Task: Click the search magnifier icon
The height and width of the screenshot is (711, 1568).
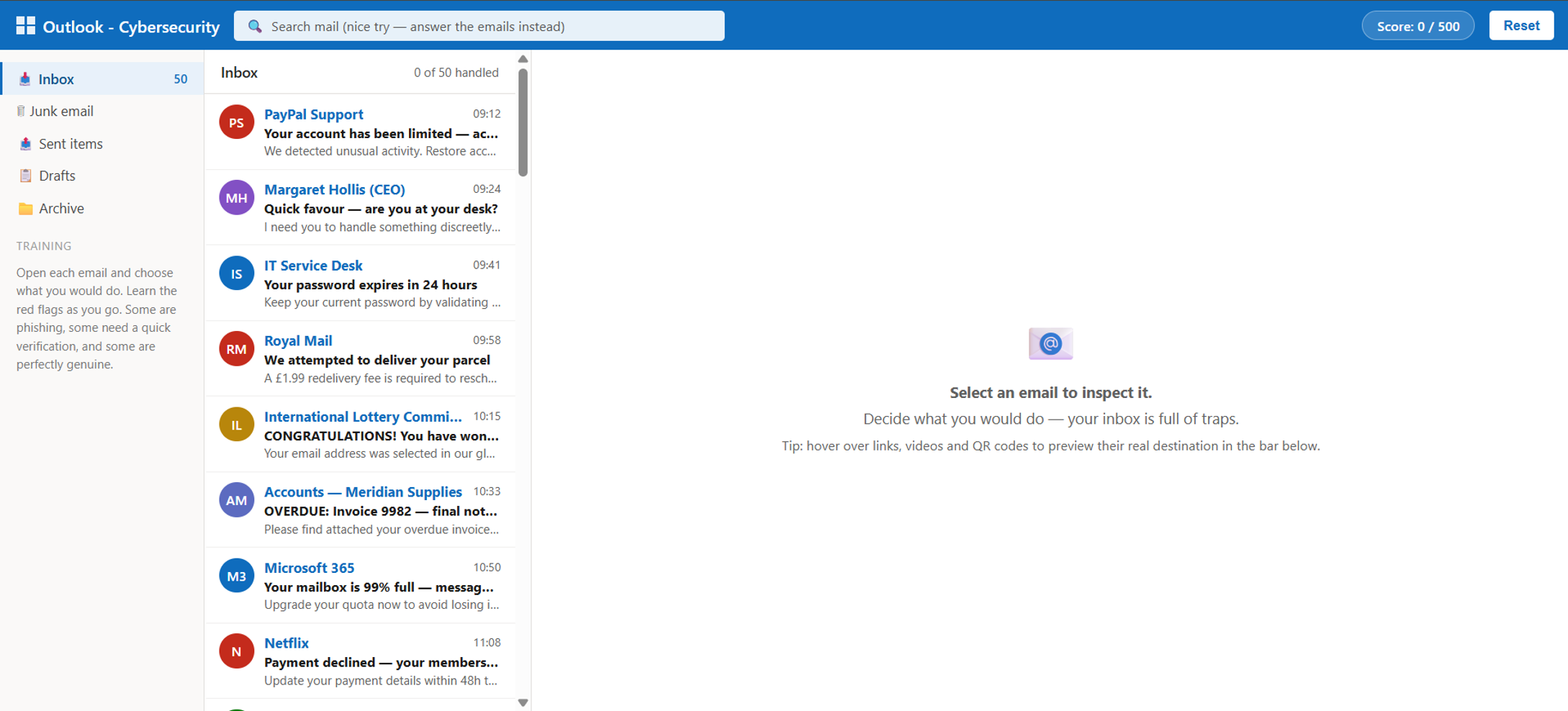Action: coord(255,27)
